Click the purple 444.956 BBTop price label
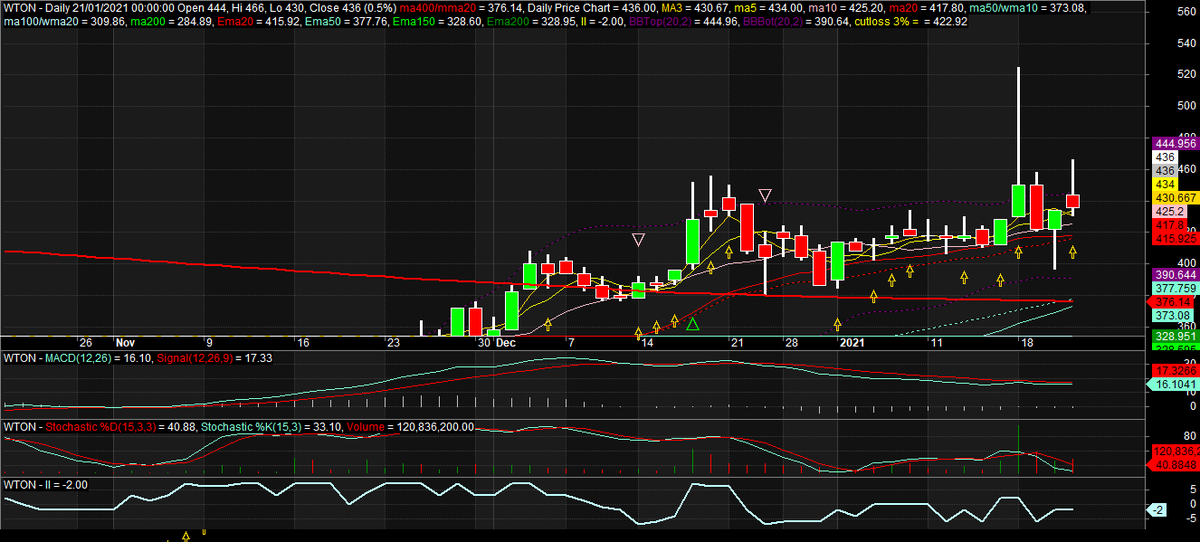The height and width of the screenshot is (542, 1200). [1176, 143]
